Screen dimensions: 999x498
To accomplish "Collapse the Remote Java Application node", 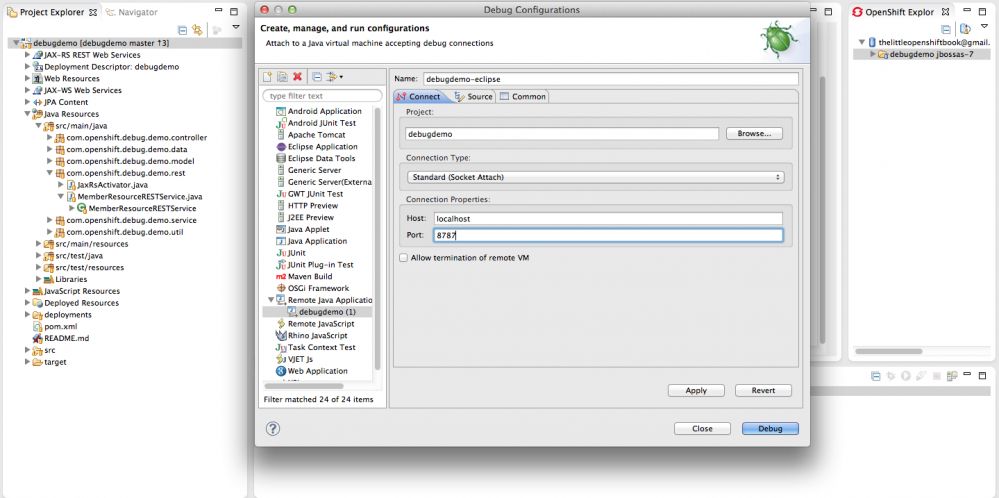I will pos(271,300).
